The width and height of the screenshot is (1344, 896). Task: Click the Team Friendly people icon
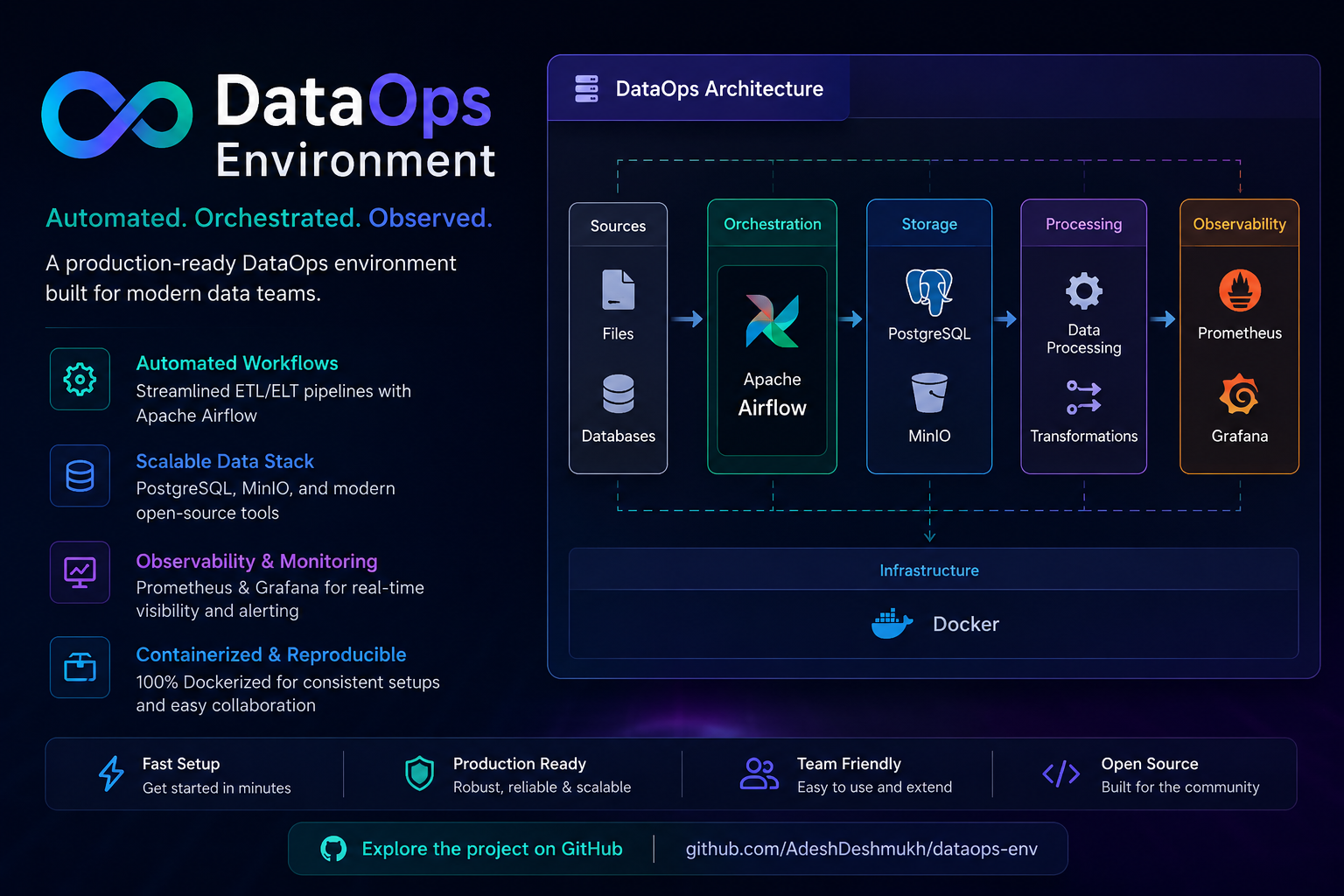click(759, 773)
